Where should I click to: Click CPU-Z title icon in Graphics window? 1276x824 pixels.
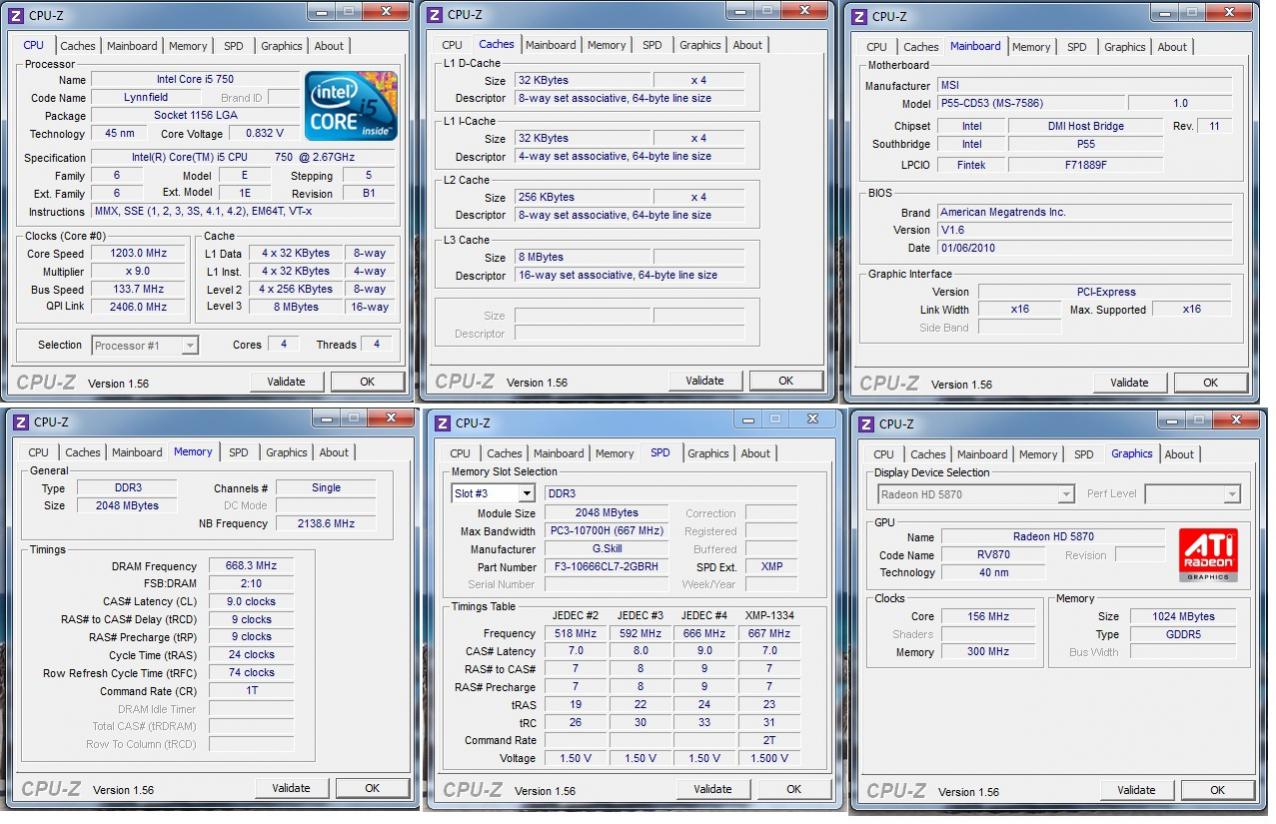[x=865, y=424]
